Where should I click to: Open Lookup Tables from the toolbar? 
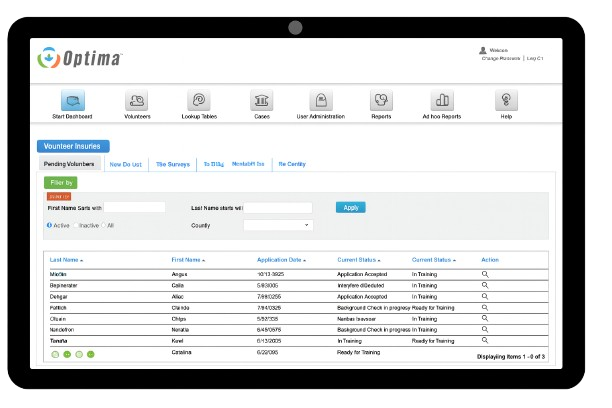tap(199, 101)
